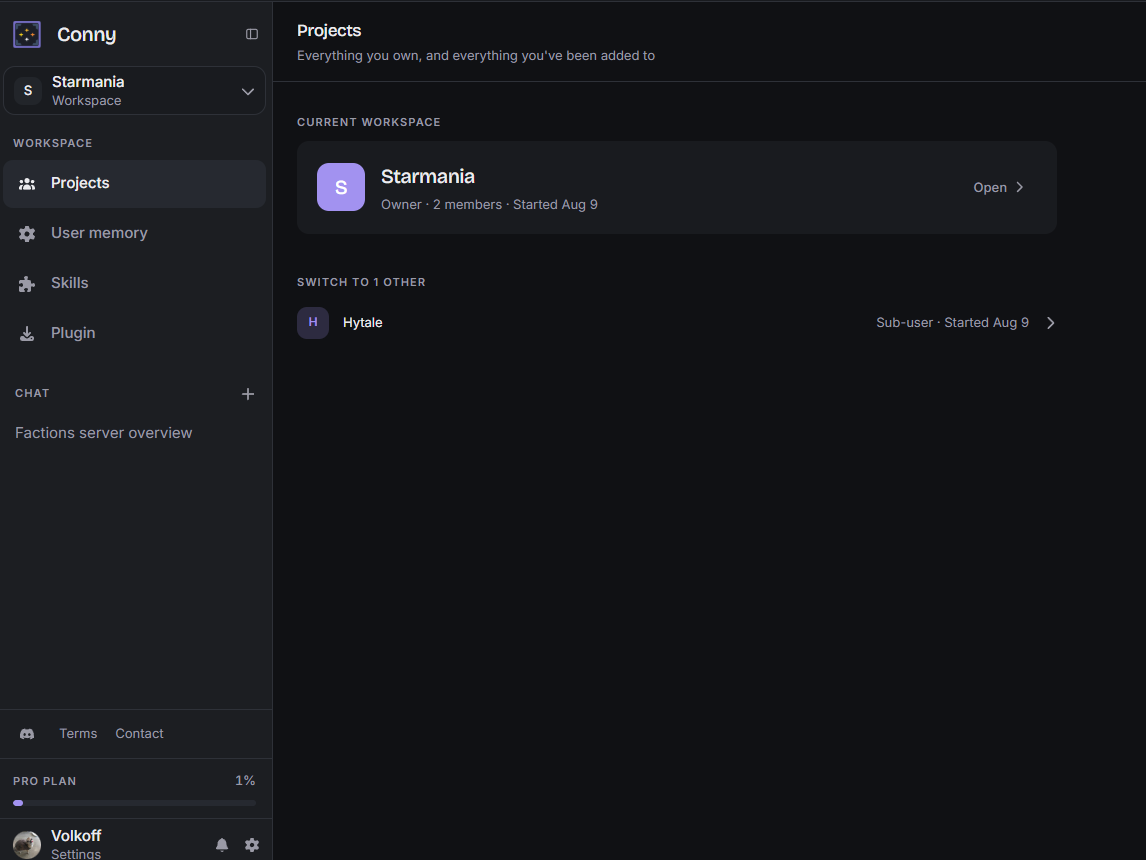Screen dimensions: 1146x860
Task: Open Plugin in the sidebar
Action: (134, 332)
